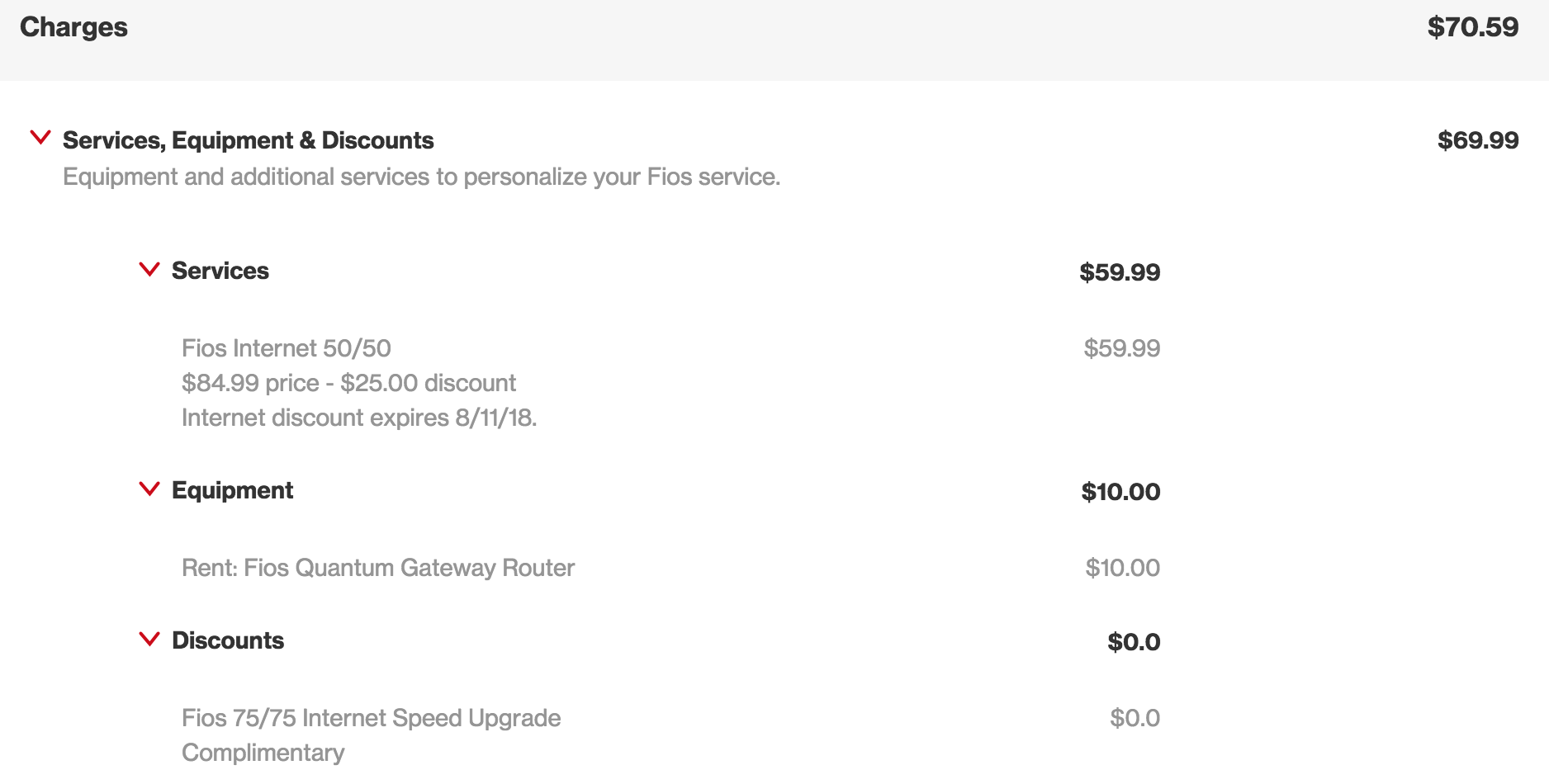The image size is (1549, 784).
Task: Select the Services, Equipment & Discounts heading
Action: point(248,140)
